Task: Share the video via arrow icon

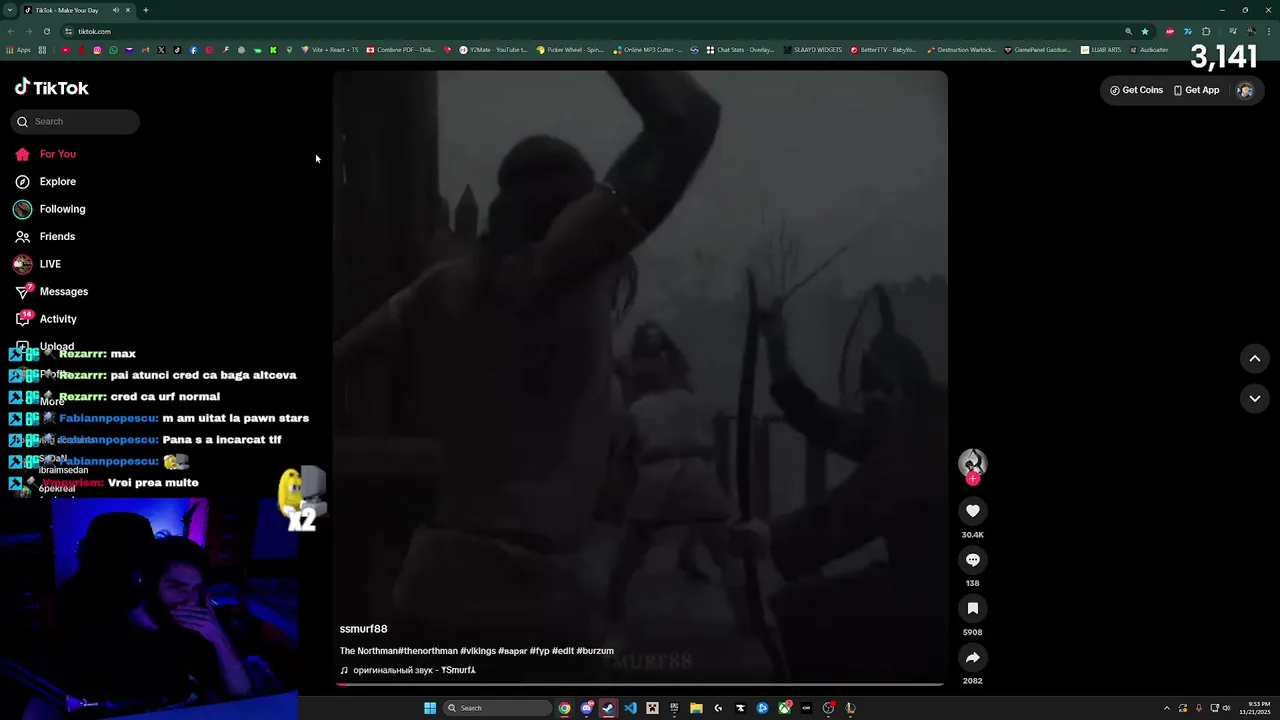Action: [x=972, y=657]
